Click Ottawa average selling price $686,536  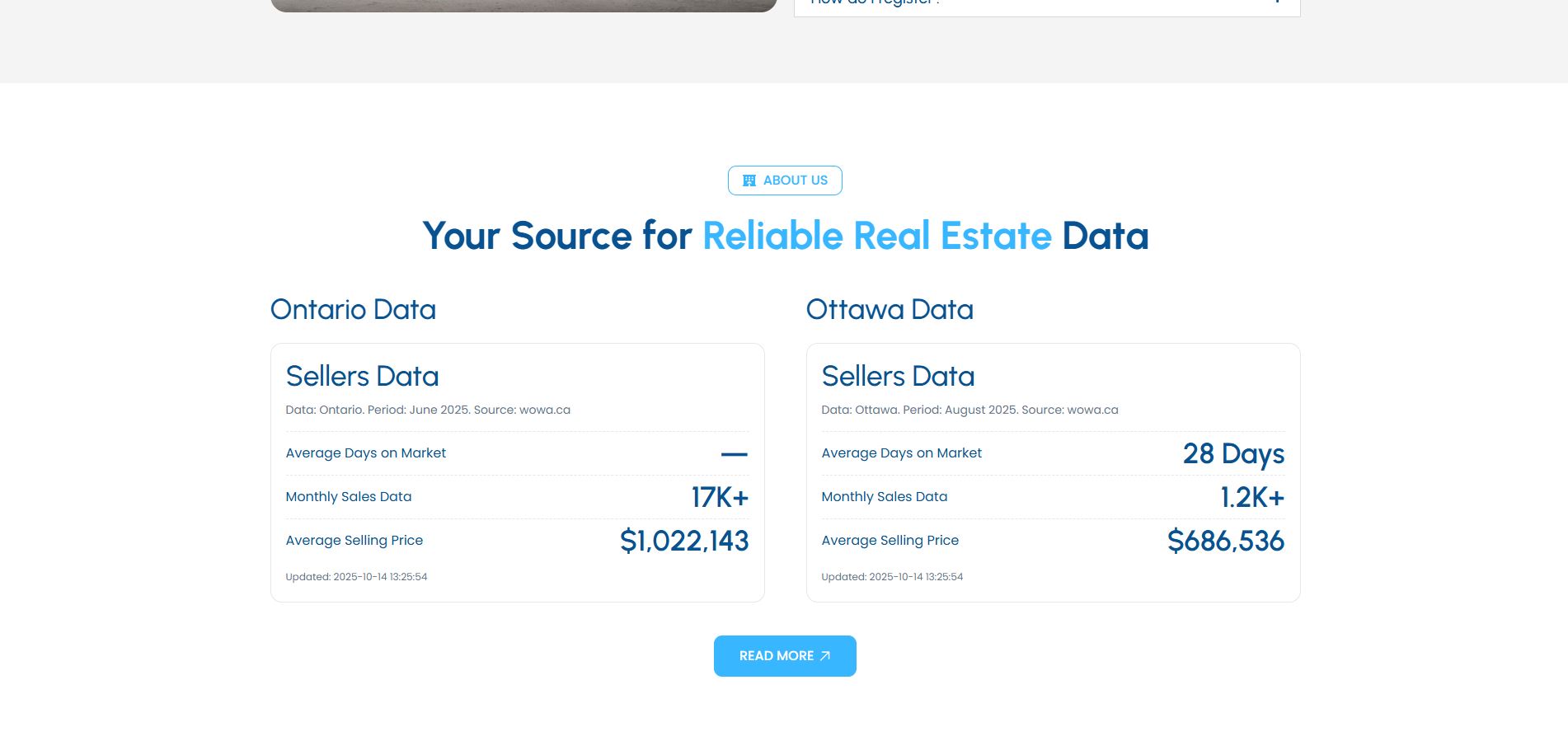click(1225, 542)
